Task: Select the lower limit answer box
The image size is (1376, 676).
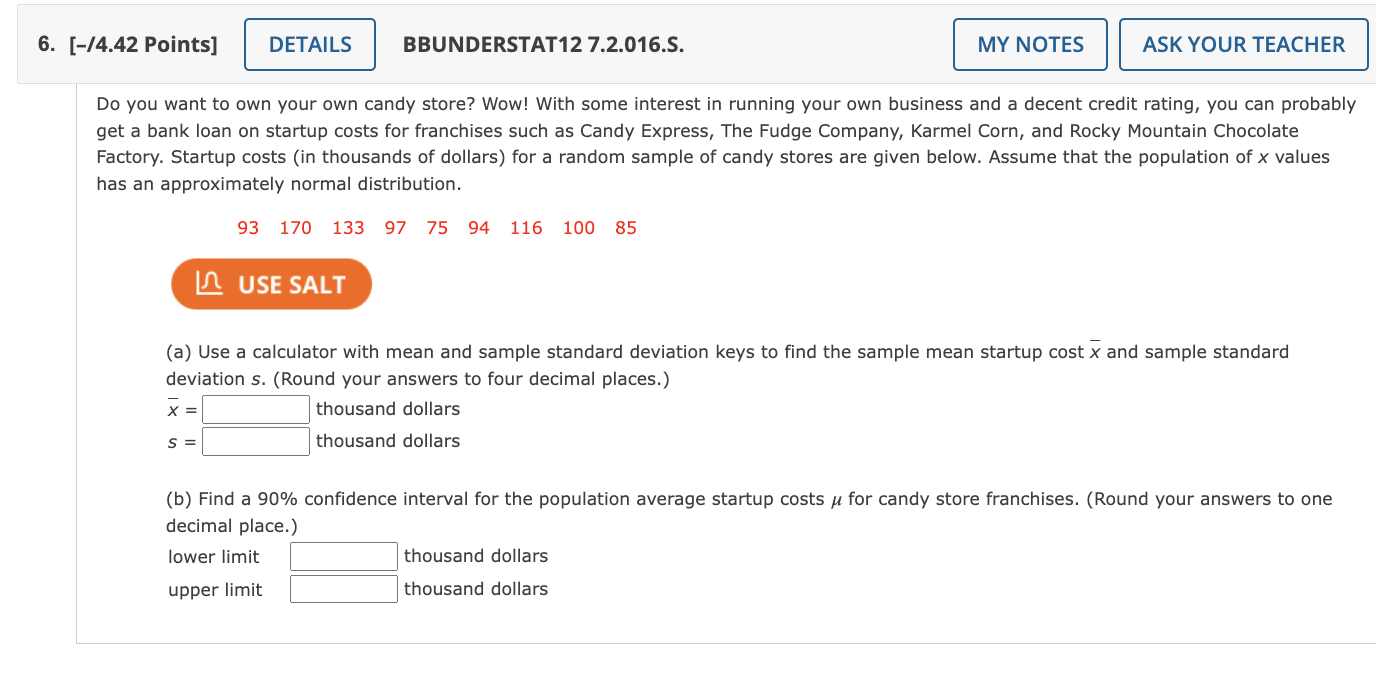Action: click(343, 556)
